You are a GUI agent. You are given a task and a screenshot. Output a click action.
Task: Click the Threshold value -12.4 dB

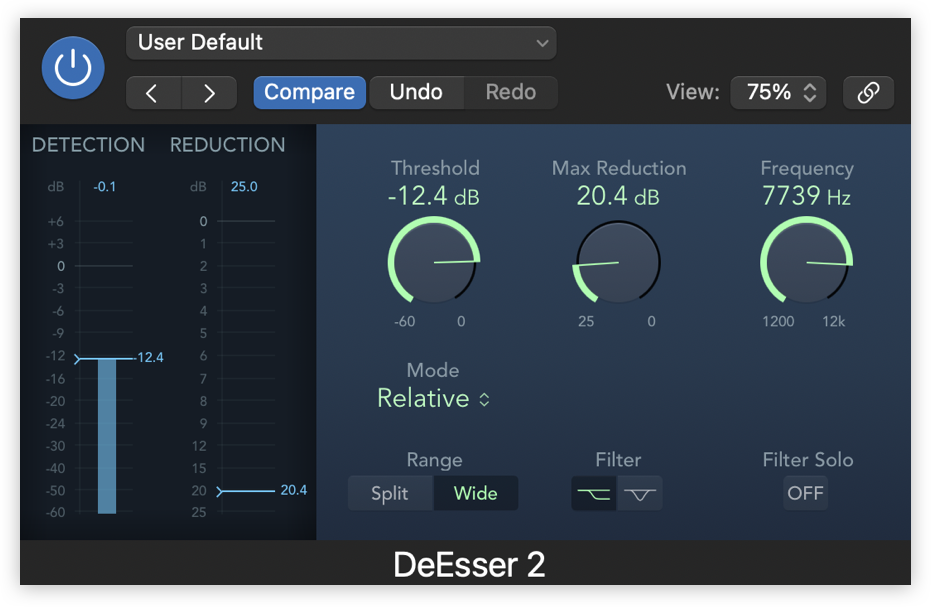tap(433, 196)
